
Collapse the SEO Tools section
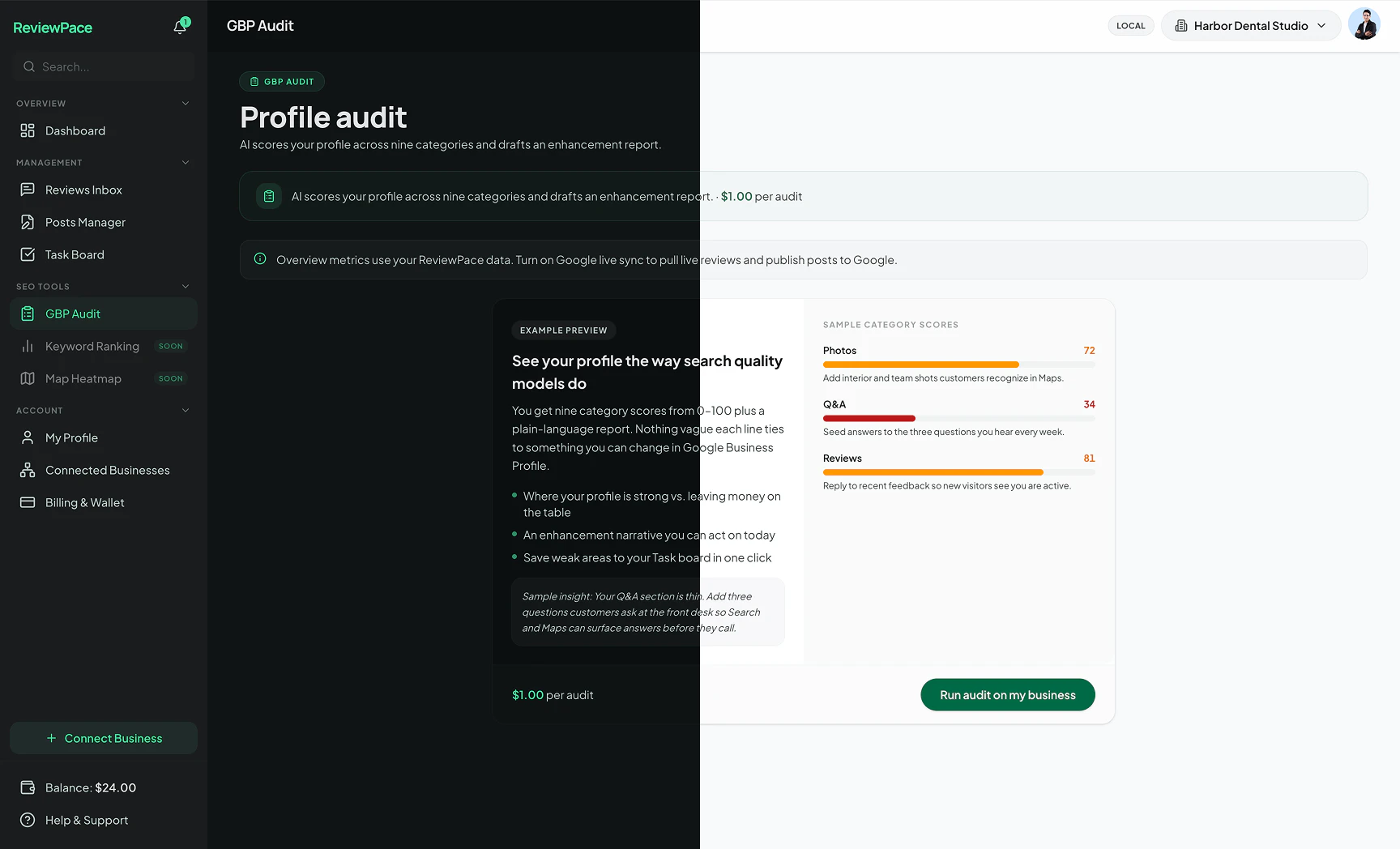pos(186,287)
